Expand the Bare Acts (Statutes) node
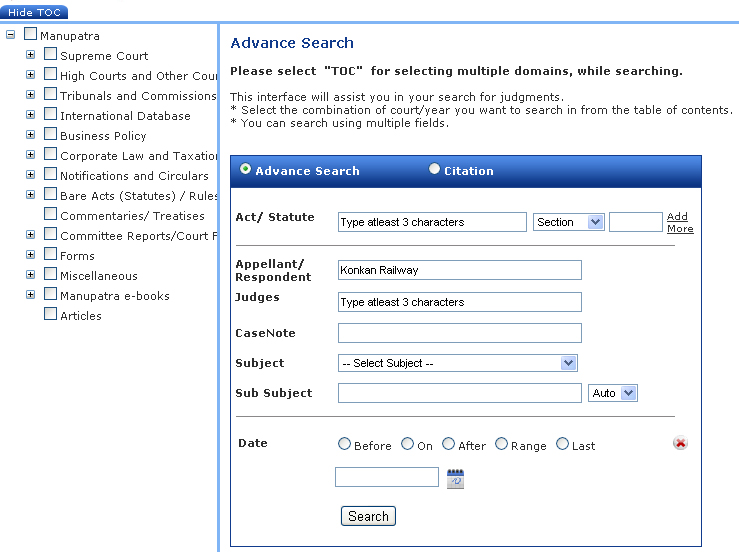Image resolution: width=739 pixels, height=552 pixels. [30, 195]
